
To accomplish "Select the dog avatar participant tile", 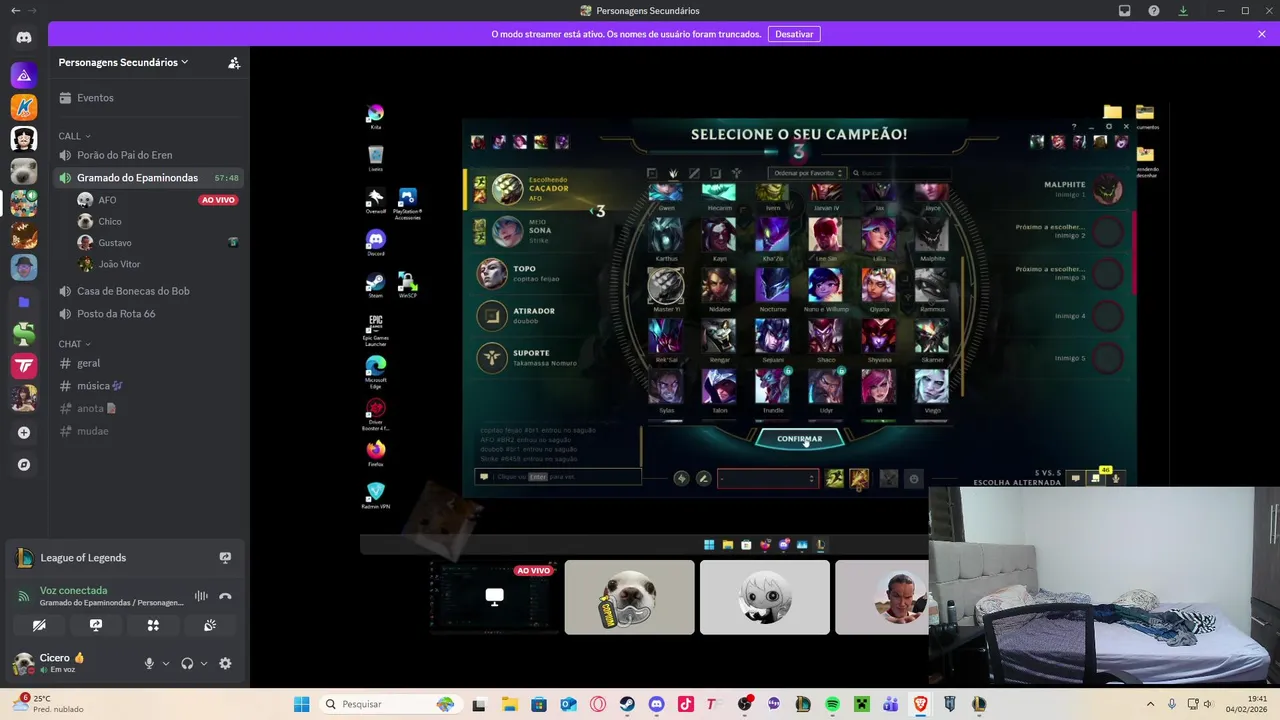I will coord(629,597).
